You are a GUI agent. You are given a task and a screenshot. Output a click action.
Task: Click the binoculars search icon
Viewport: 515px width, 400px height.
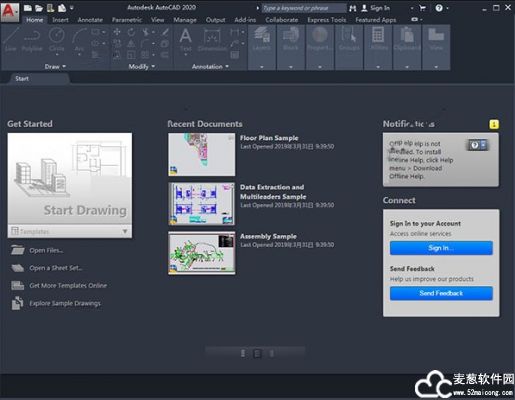[352, 8]
